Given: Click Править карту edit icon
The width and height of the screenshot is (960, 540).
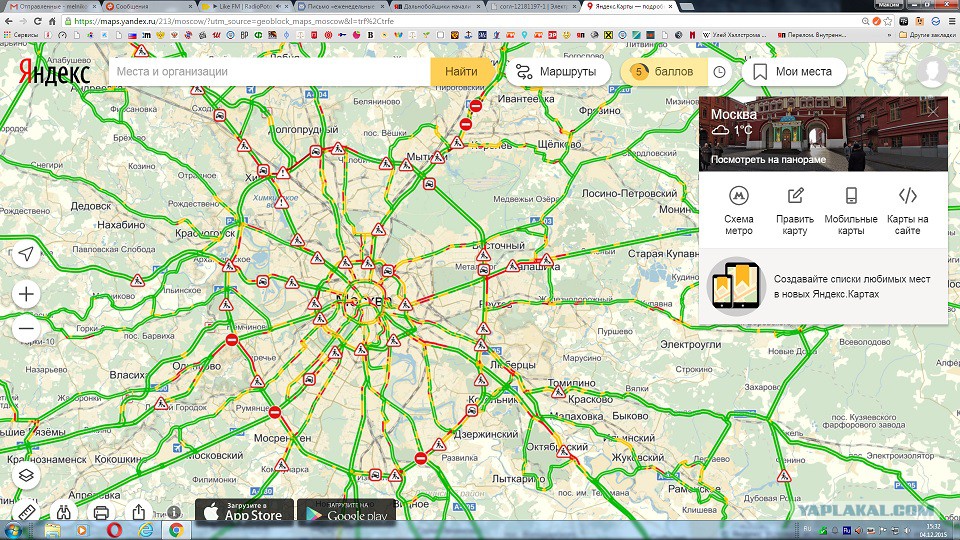Looking at the screenshot, I should coord(795,211).
